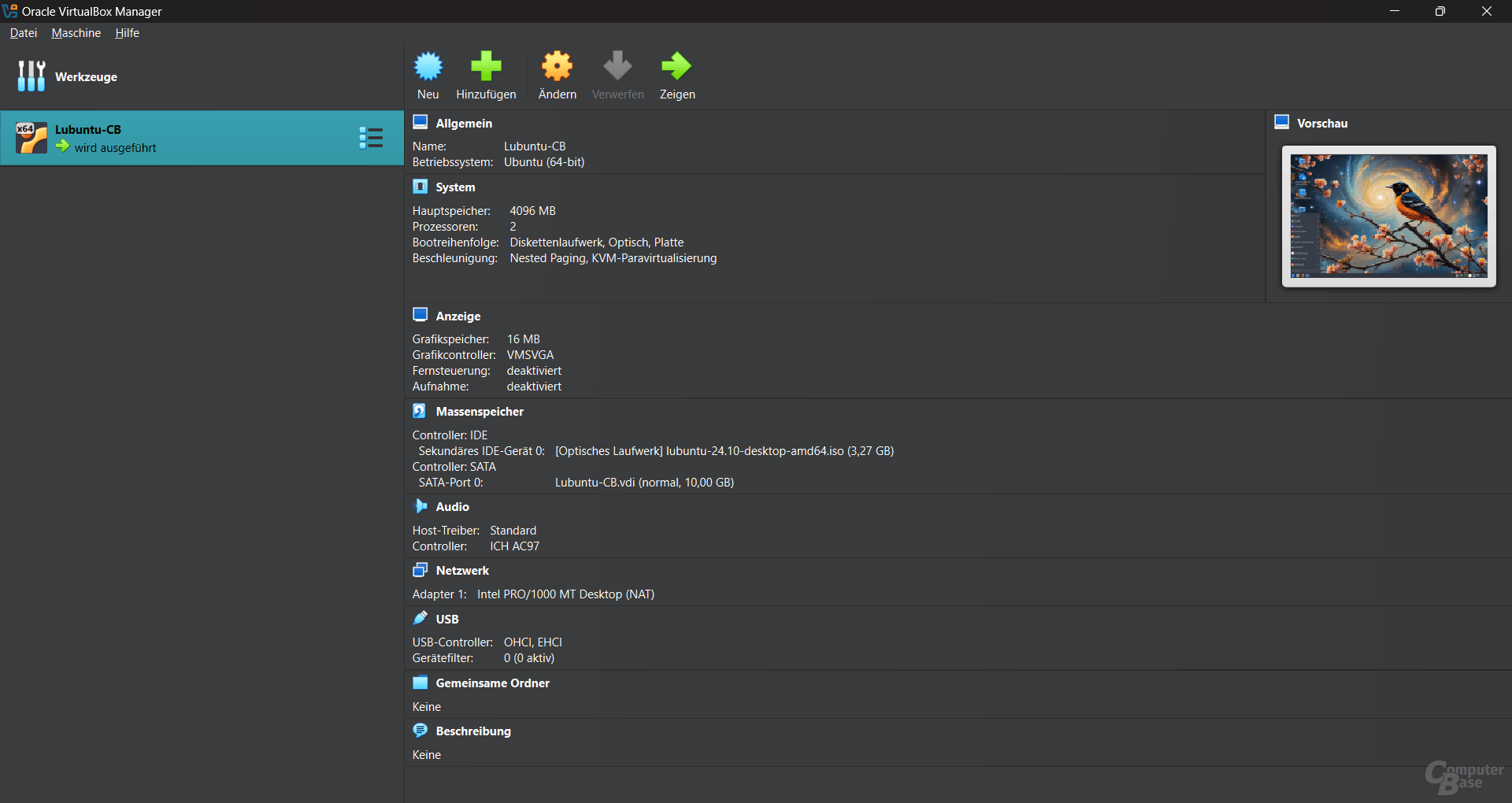Select the Lubuntu-CB machine entry
1512x803 pixels.
tap(202, 138)
